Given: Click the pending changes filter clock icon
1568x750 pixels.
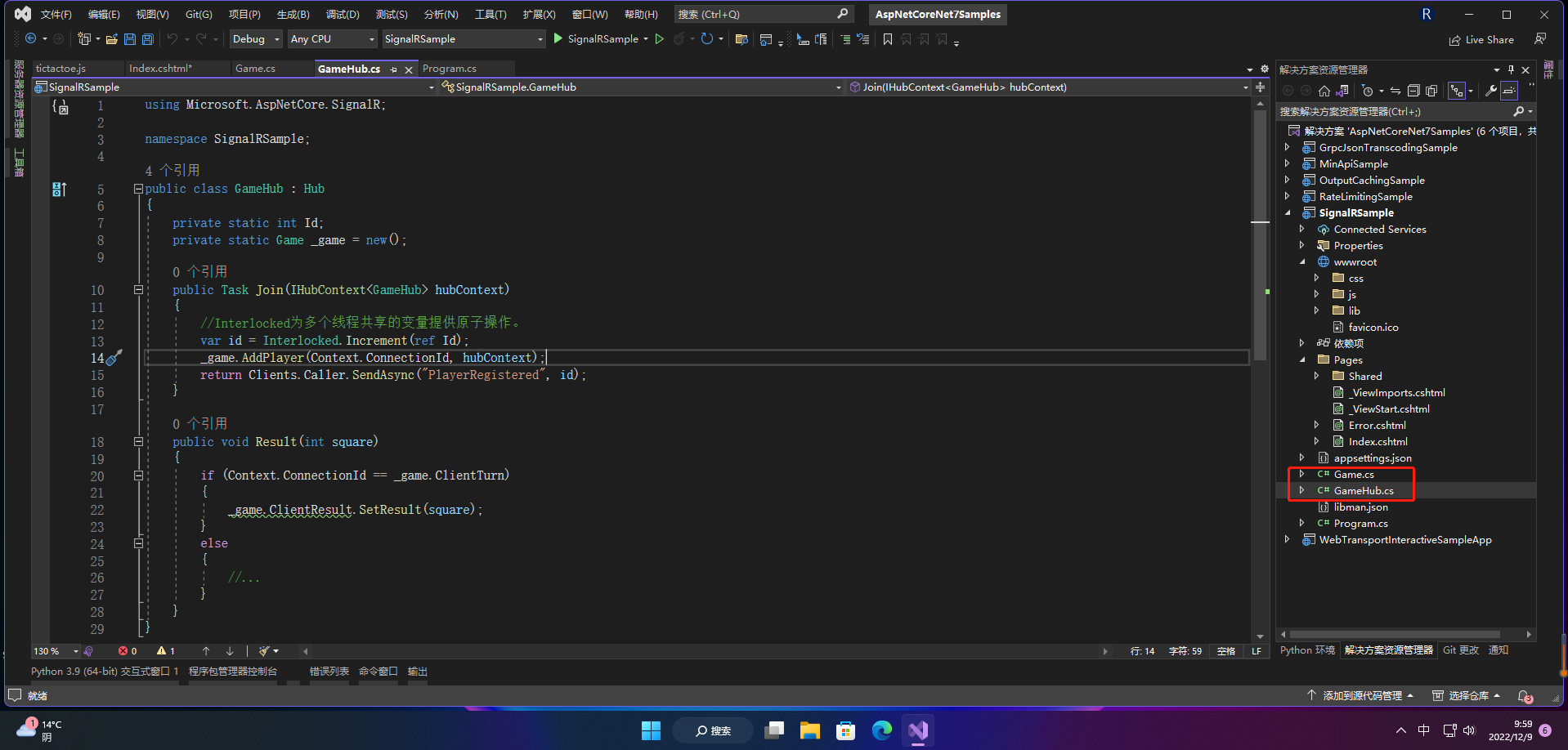Looking at the screenshot, I should [1368, 91].
